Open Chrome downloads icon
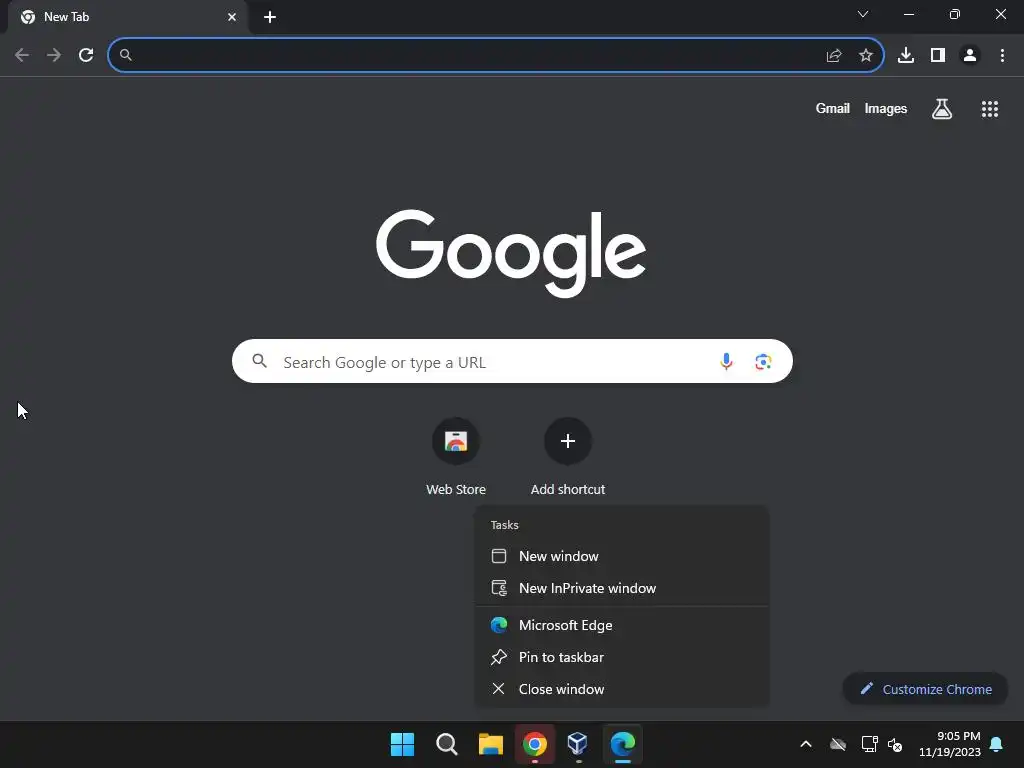The width and height of the screenshot is (1024, 768). tap(906, 56)
